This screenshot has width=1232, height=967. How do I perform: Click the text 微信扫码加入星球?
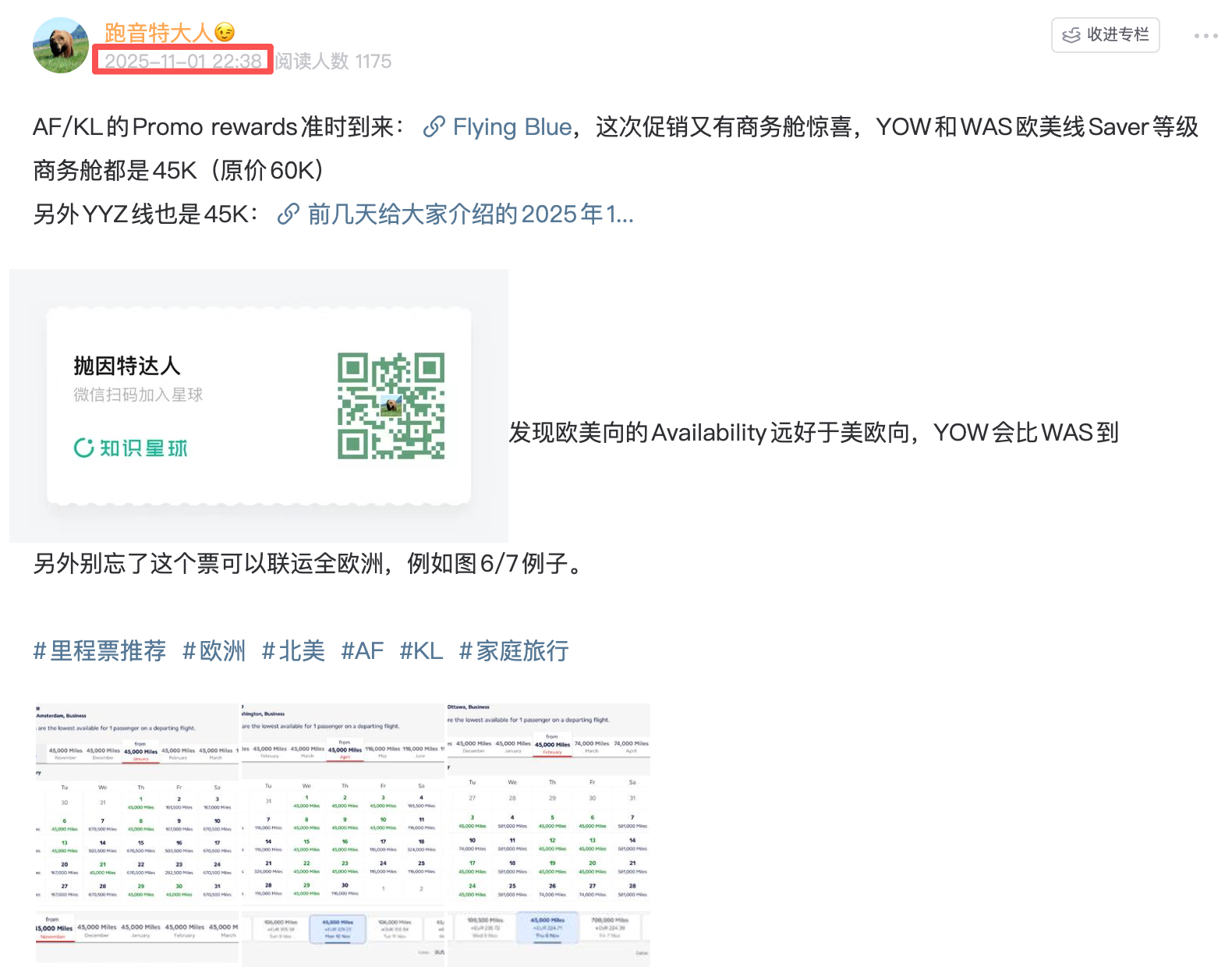pyautogui.click(x=138, y=395)
